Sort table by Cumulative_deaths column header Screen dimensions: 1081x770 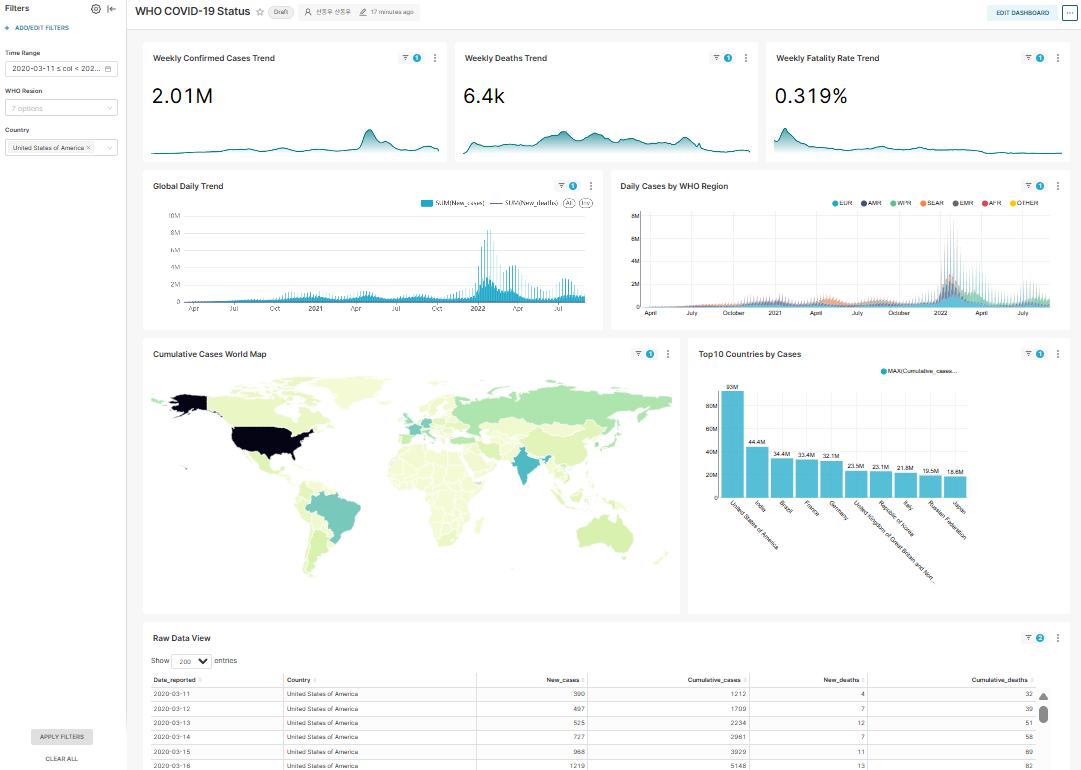(999, 680)
